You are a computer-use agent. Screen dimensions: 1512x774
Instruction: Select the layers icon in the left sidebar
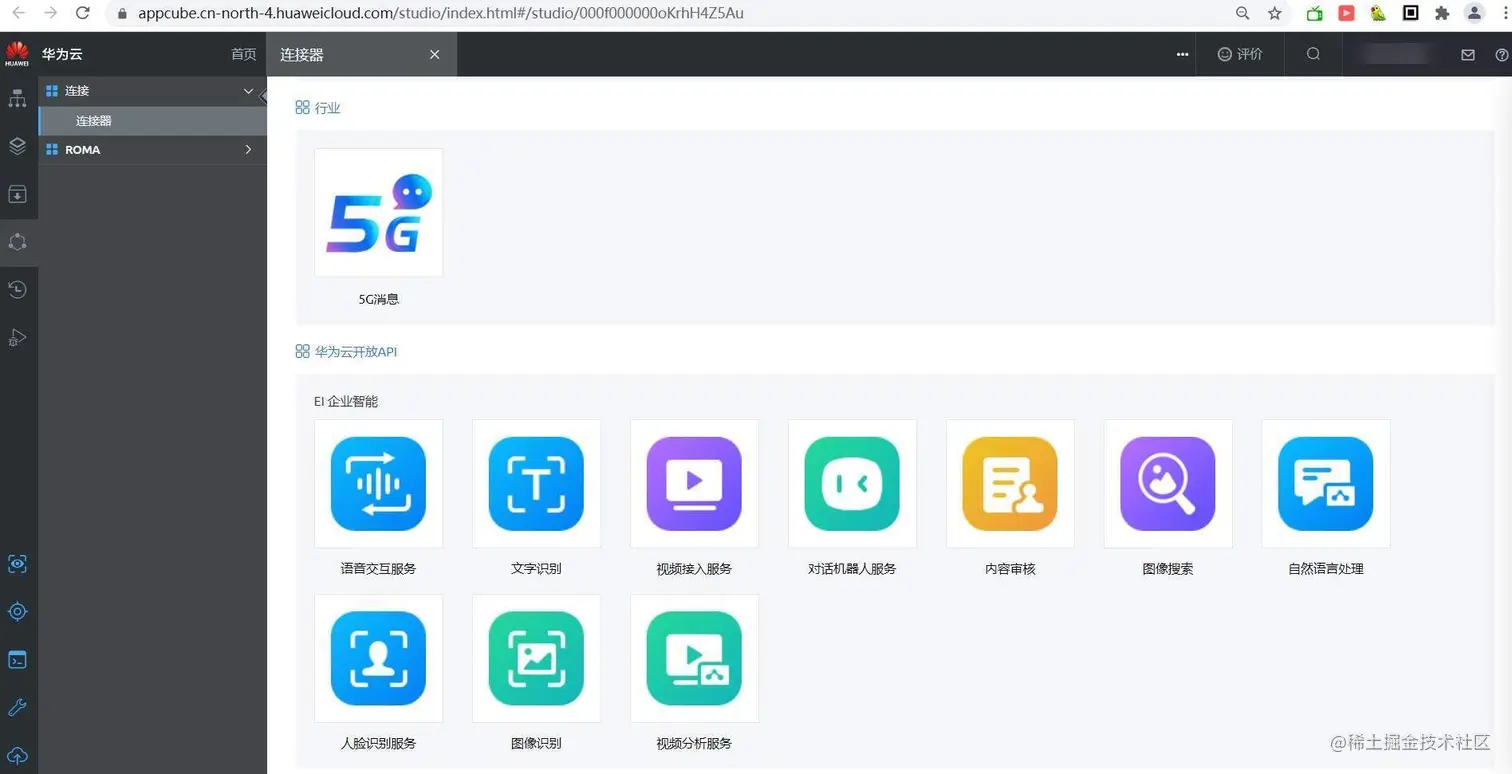pyautogui.click(x=17, y=146)
